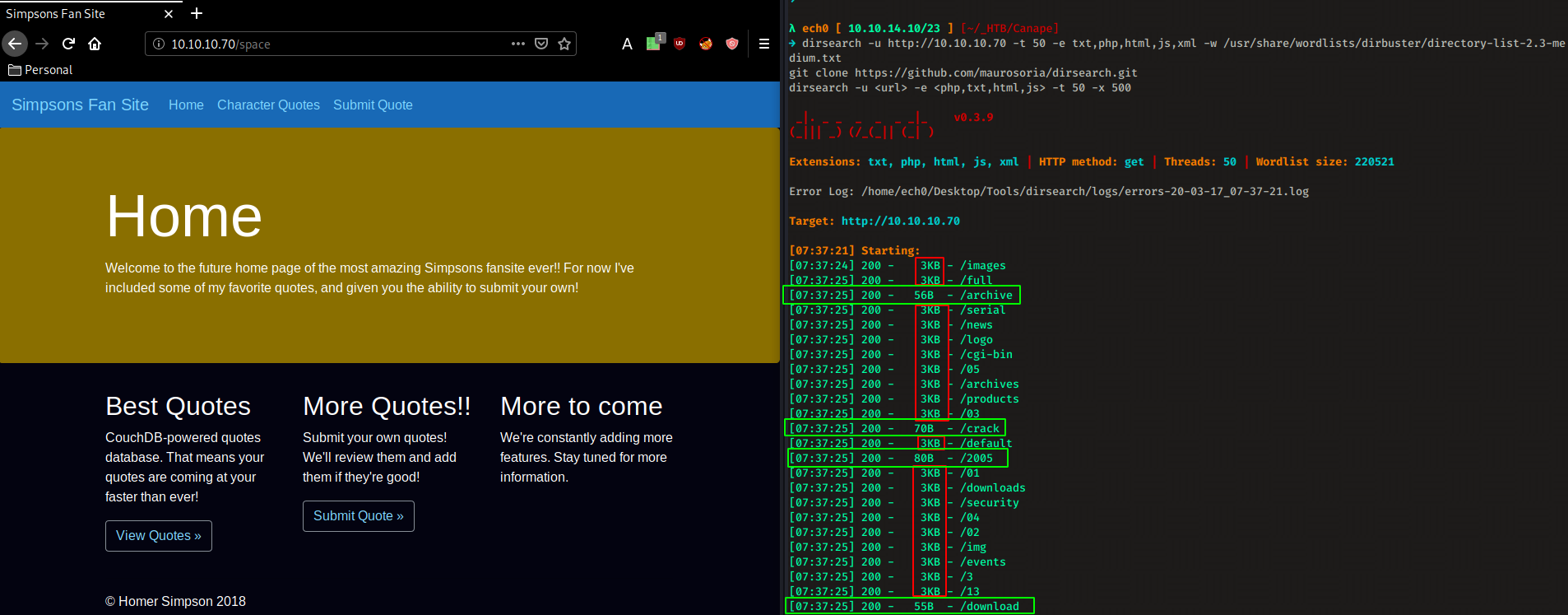The height and width of the screenshot is (615, 1568).
Task: Click /images result in the terminal
Action: (x=983, y=265)
